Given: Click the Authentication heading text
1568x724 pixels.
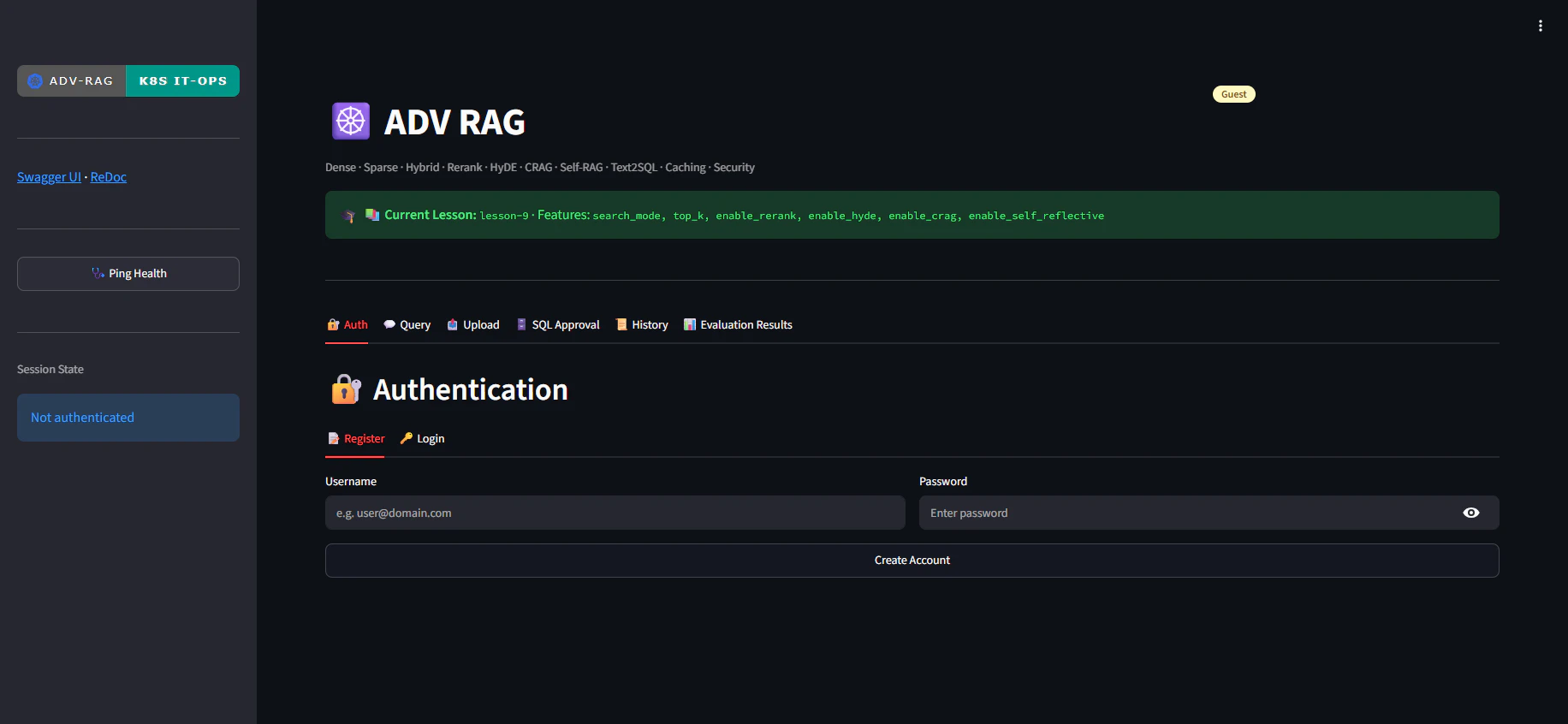Looking at the screenshot, I should [x=471, y=390].
